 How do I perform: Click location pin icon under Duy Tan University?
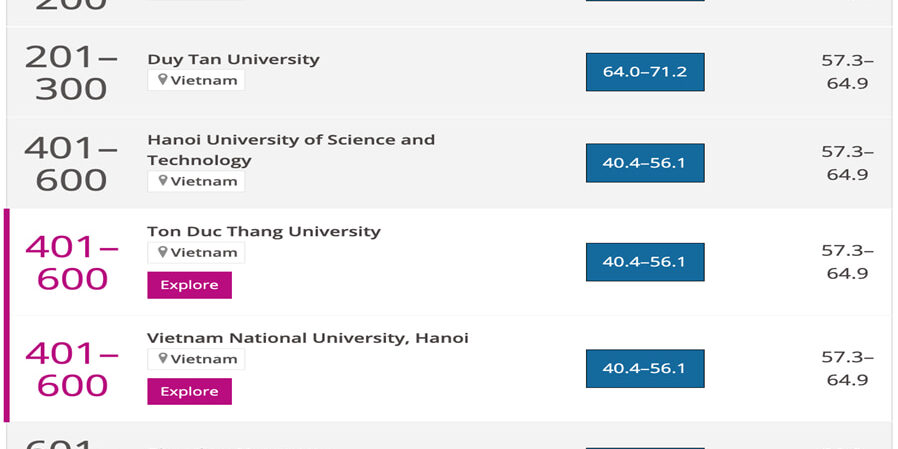tap(162, 80)
